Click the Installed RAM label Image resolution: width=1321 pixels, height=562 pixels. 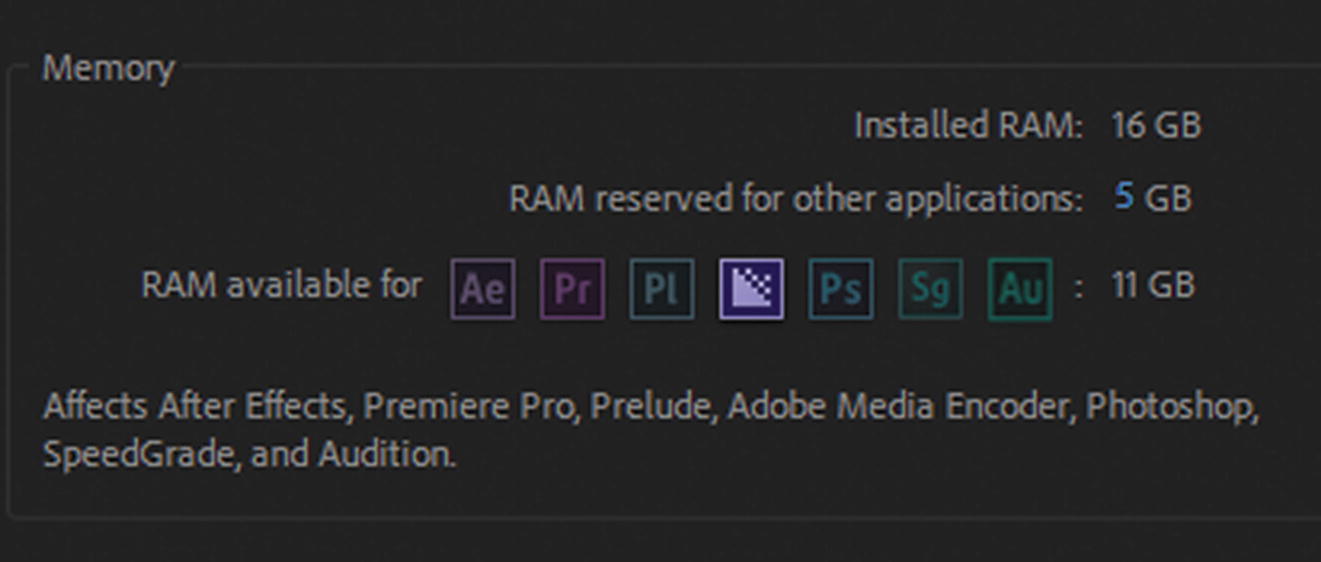point(968,126)
